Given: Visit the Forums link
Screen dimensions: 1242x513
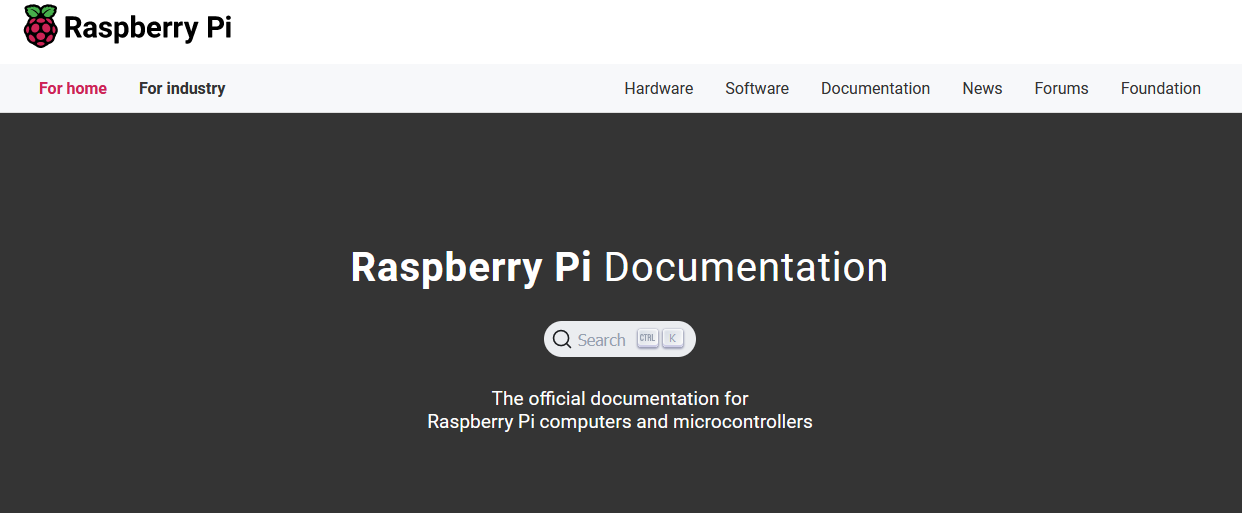Looking at the screenshot, I should click(x=1061, y=88).
